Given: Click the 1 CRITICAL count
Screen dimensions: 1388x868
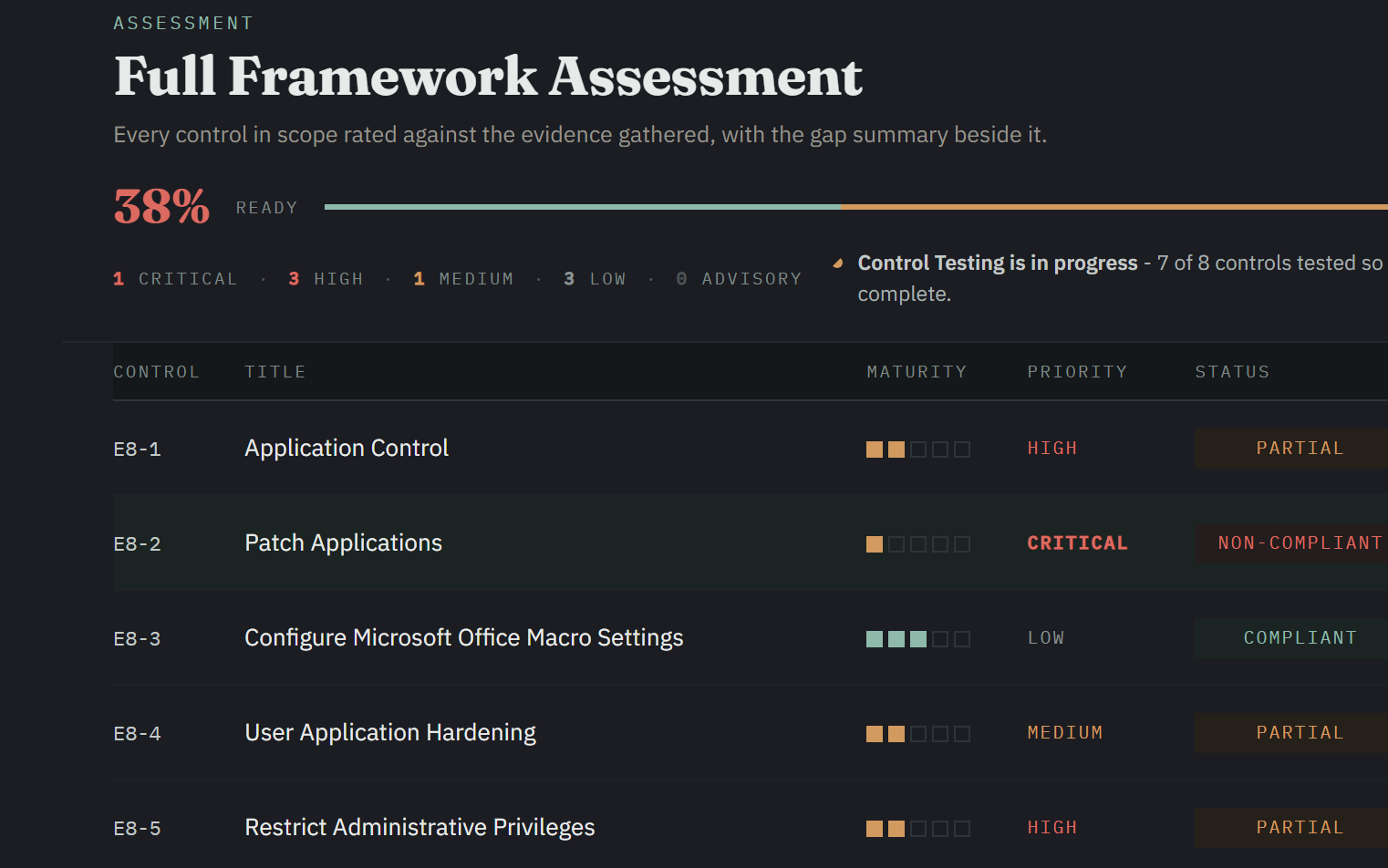Looking at the screenshot, I should click(x=174, y=279).
